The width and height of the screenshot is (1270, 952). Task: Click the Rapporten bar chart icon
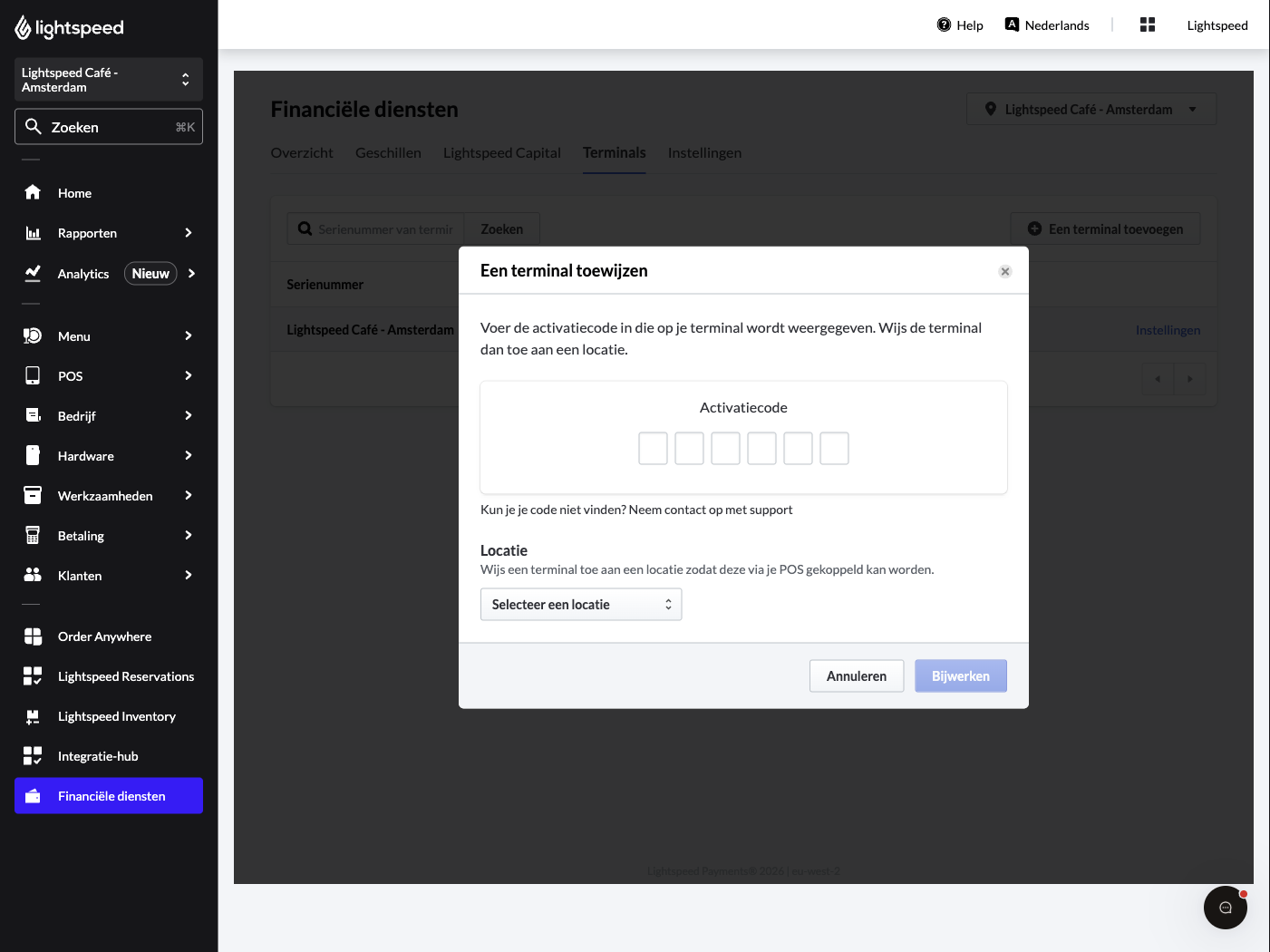(x=33, y=233)
